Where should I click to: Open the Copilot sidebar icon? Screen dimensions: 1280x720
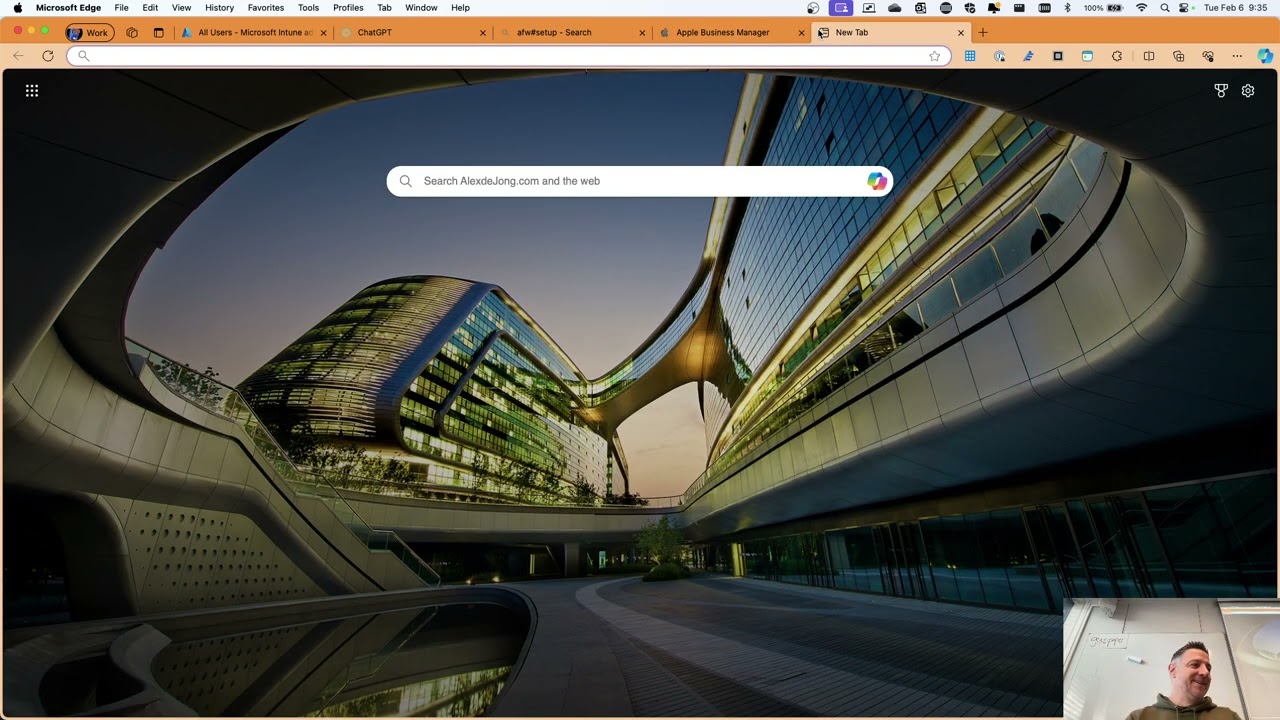pyautogui.click(x=1266, y=56)
